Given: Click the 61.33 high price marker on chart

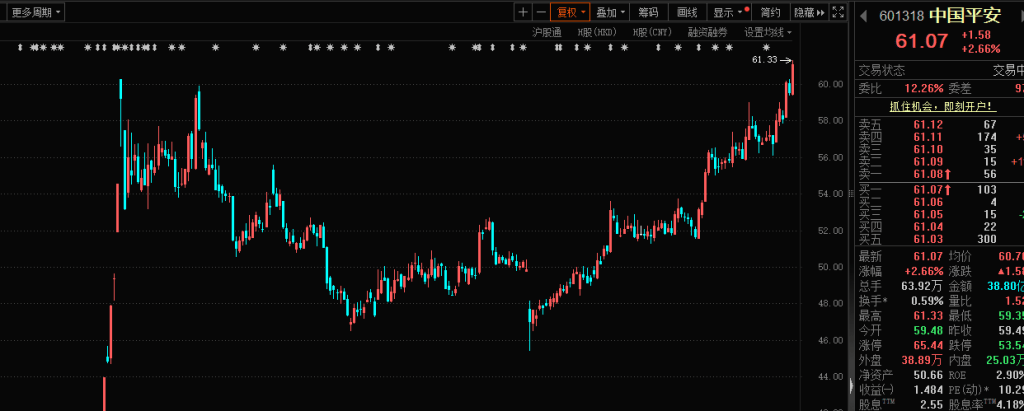Looking at the screenshot, I should (x=765, y=59).
